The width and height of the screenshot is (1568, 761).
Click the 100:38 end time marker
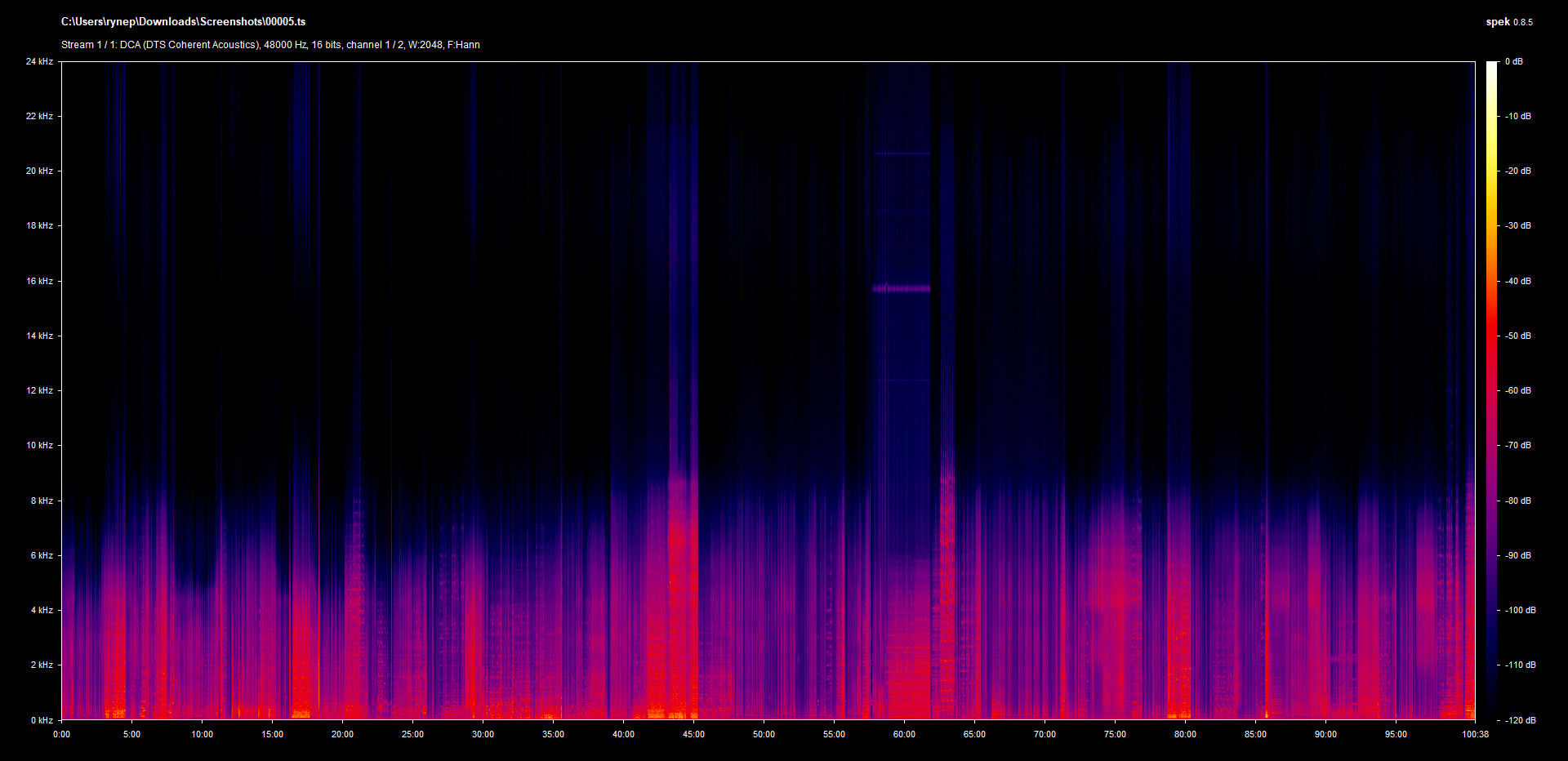[1475, 735]
